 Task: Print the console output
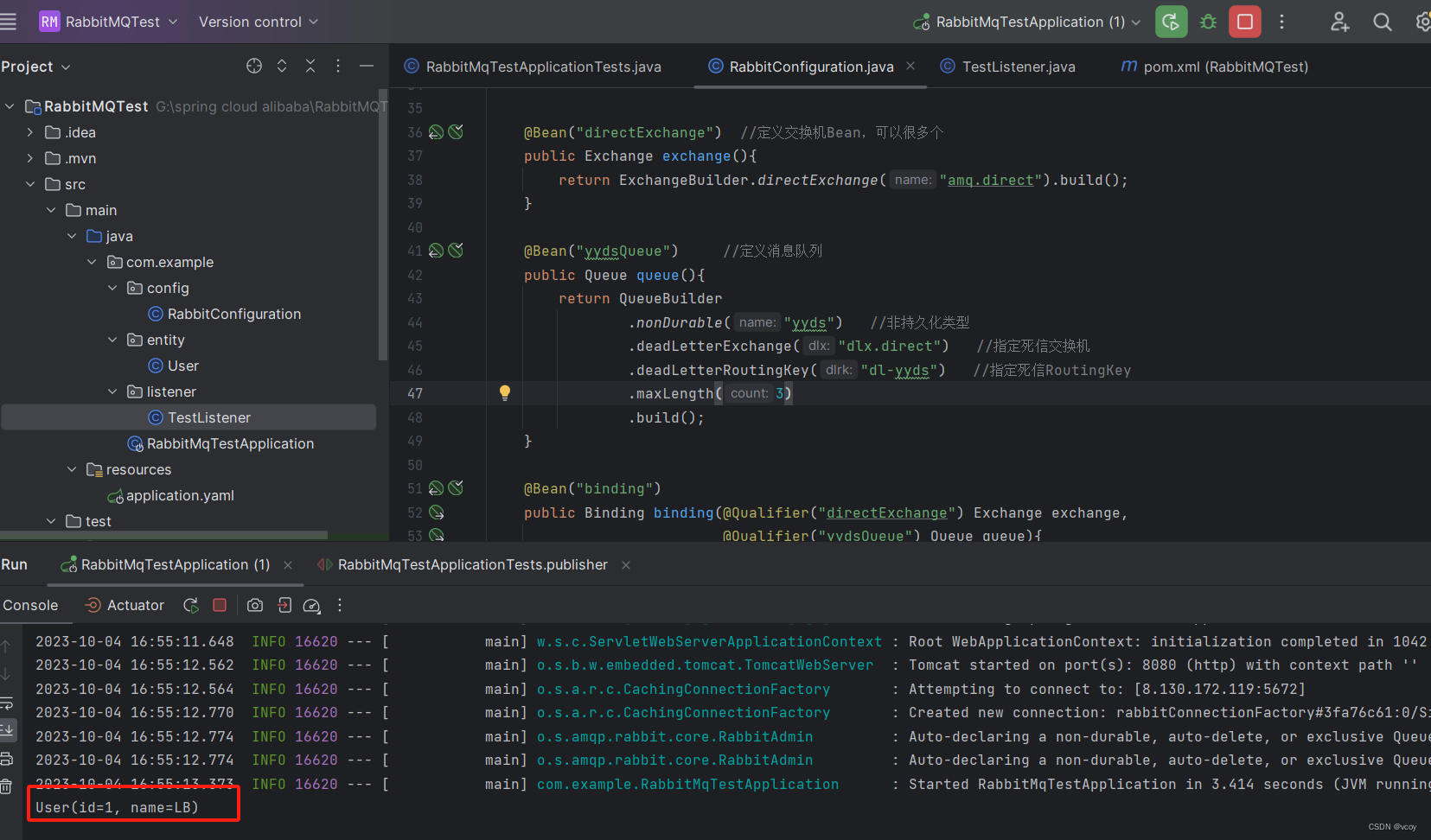[x=6, y=759]
